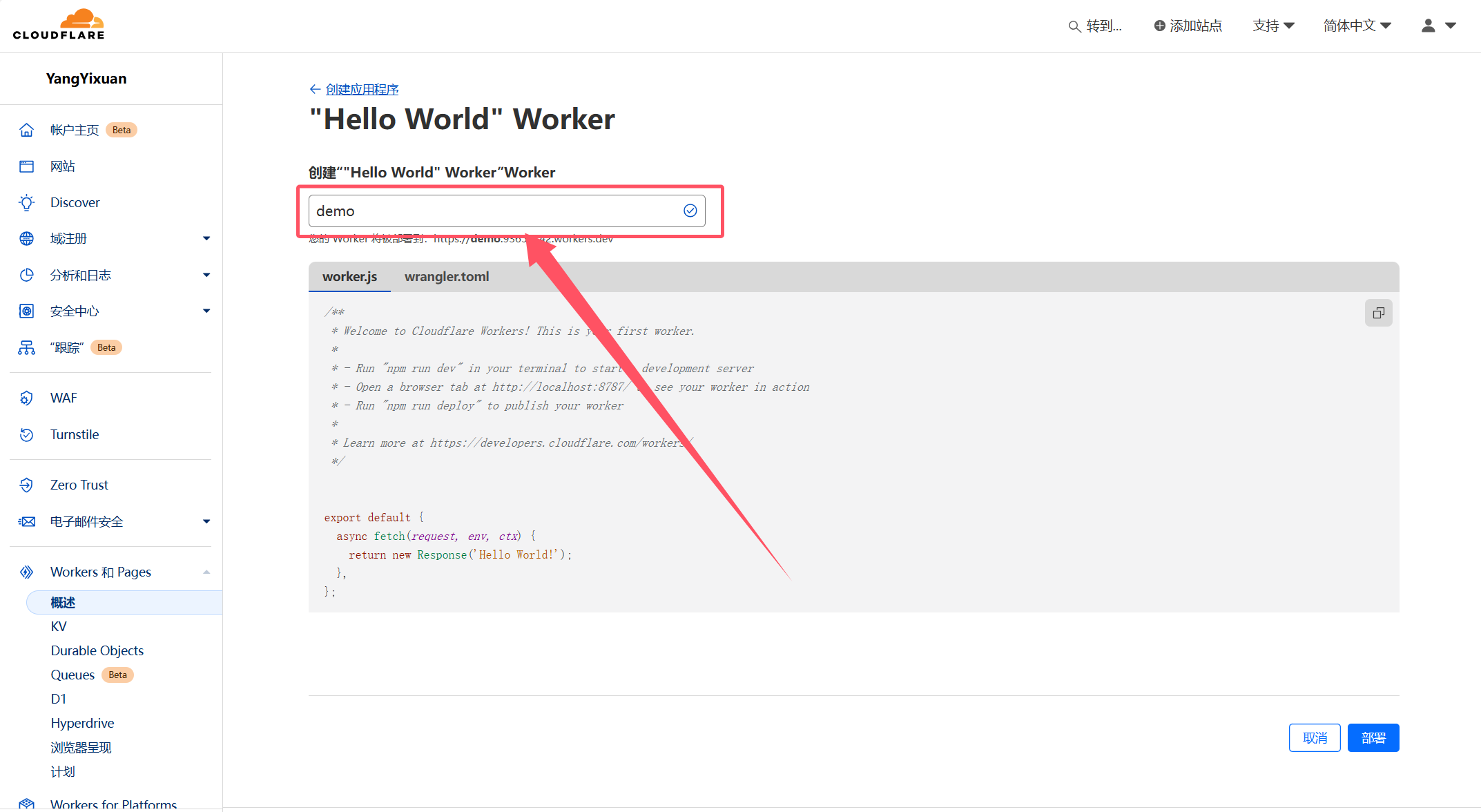Screen dimensions: 1481x812
Task: Click the Websites browser window icon
Action: (x=26, y=166)
